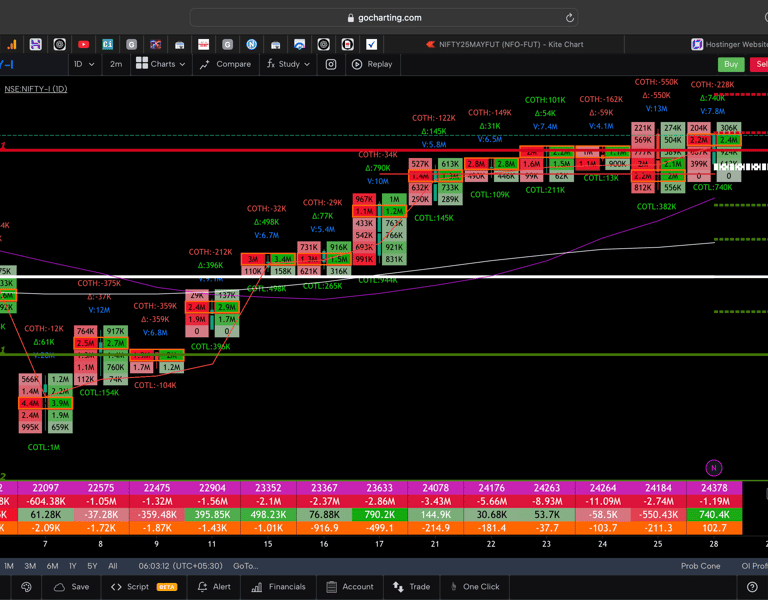Click the COTH:-550K label
Screen dimensions: 768x600
656,82
